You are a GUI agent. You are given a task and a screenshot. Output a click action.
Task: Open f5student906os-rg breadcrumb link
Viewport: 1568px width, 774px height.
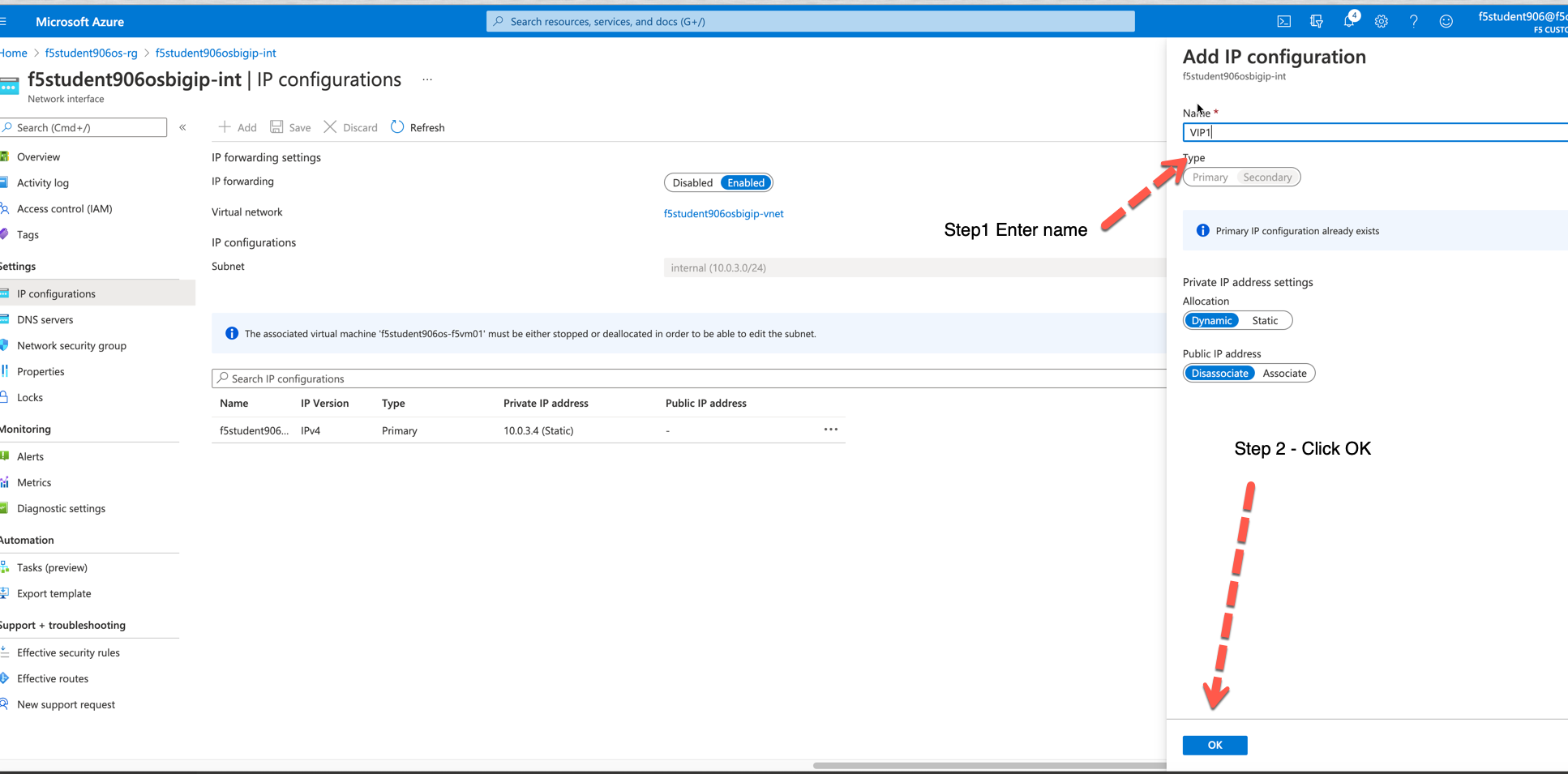92,53
